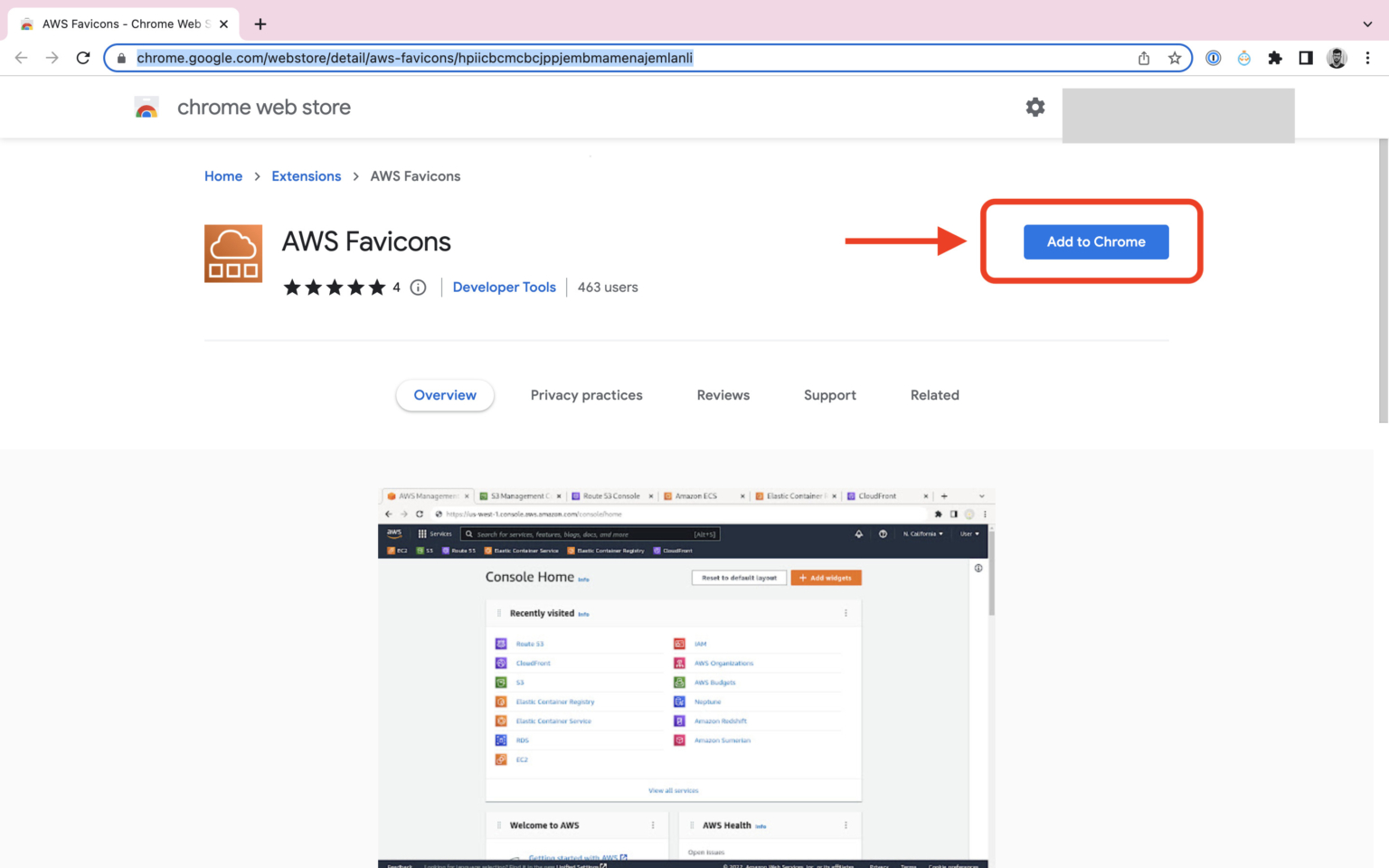Bookmark this page with the star
The height and width of the screenshot is (868, 1389).
point(1176,57)
